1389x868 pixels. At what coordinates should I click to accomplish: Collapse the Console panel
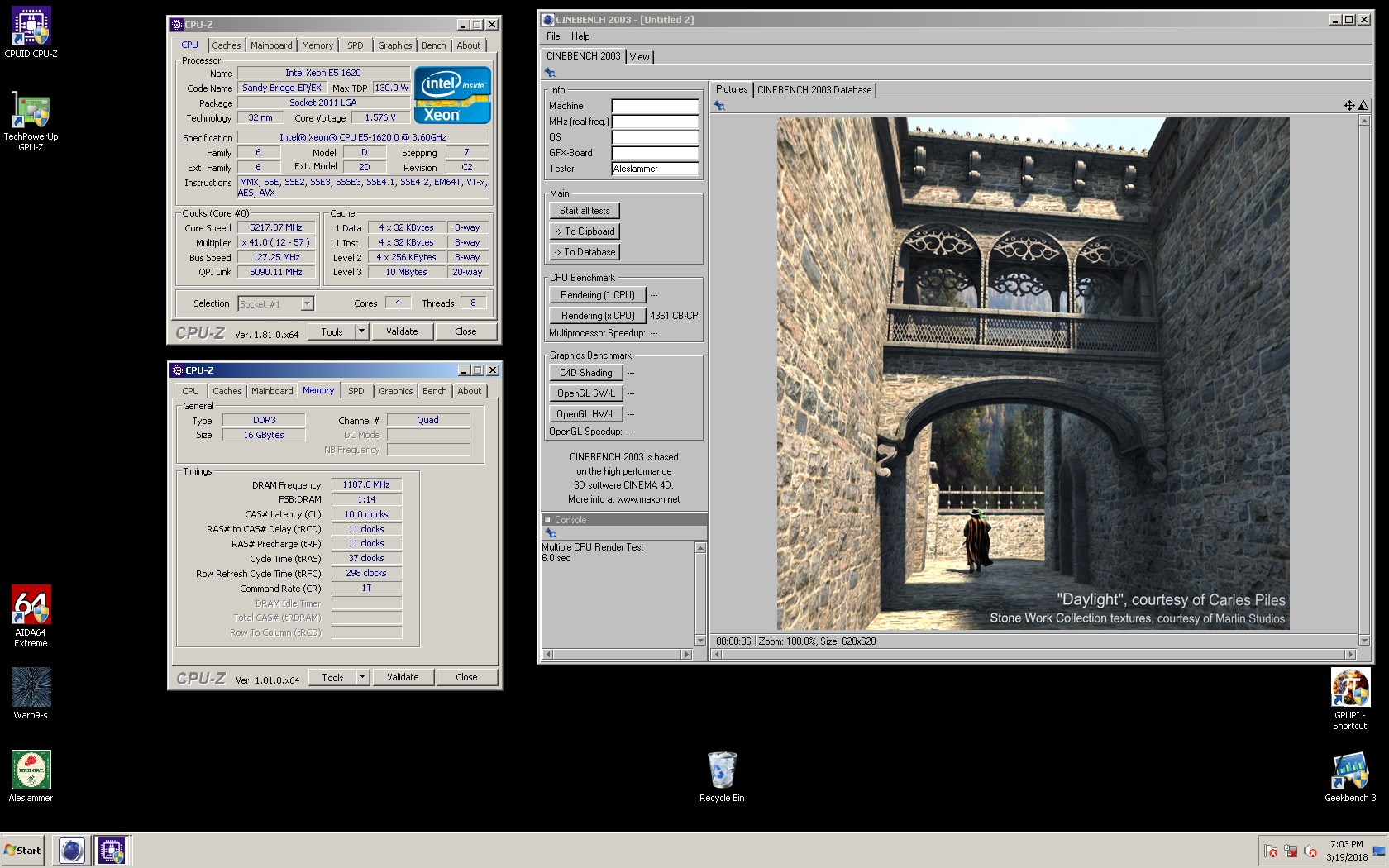[547, 520]
